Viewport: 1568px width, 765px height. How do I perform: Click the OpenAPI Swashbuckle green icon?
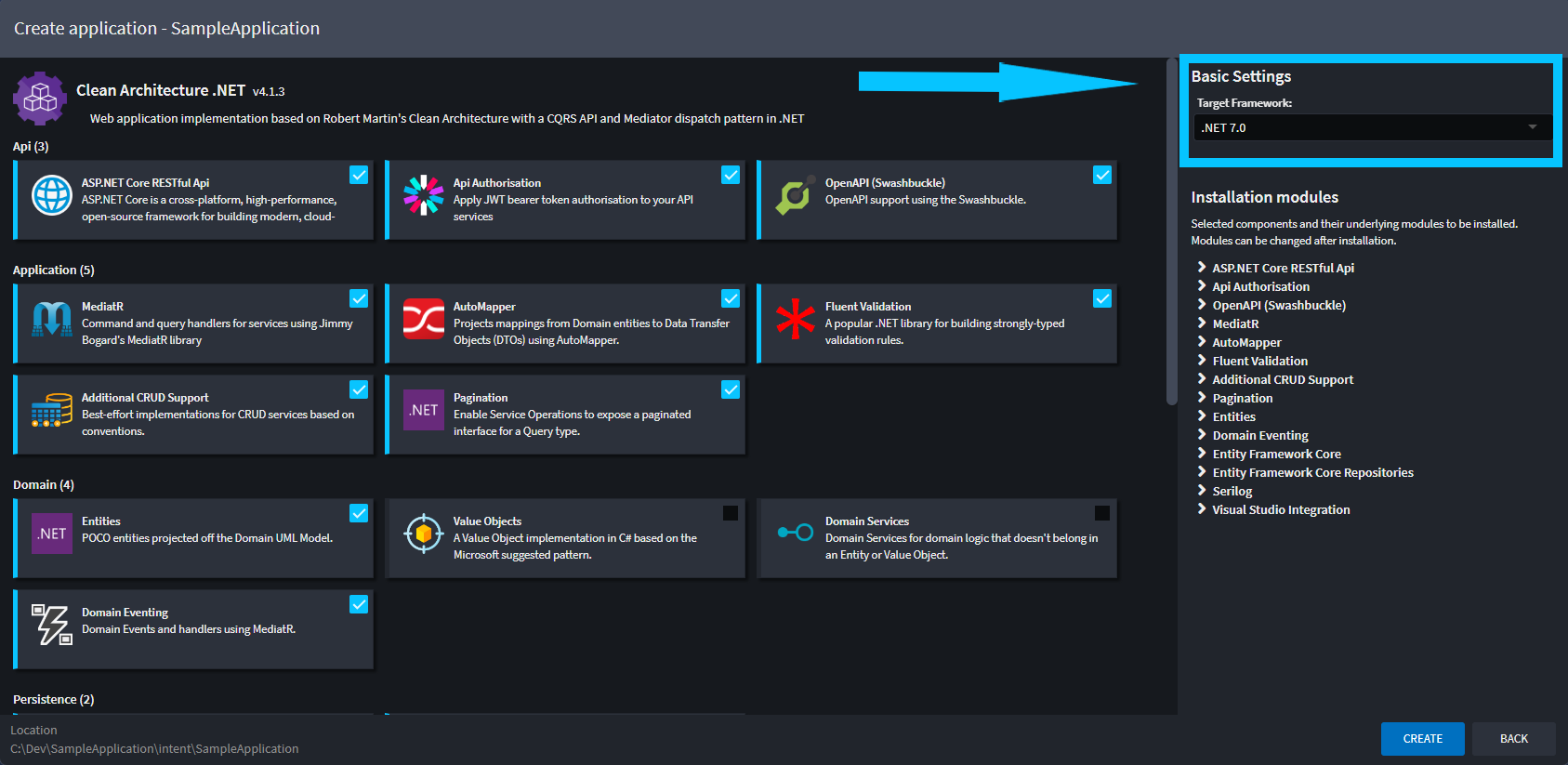click(x=796, y=195)
